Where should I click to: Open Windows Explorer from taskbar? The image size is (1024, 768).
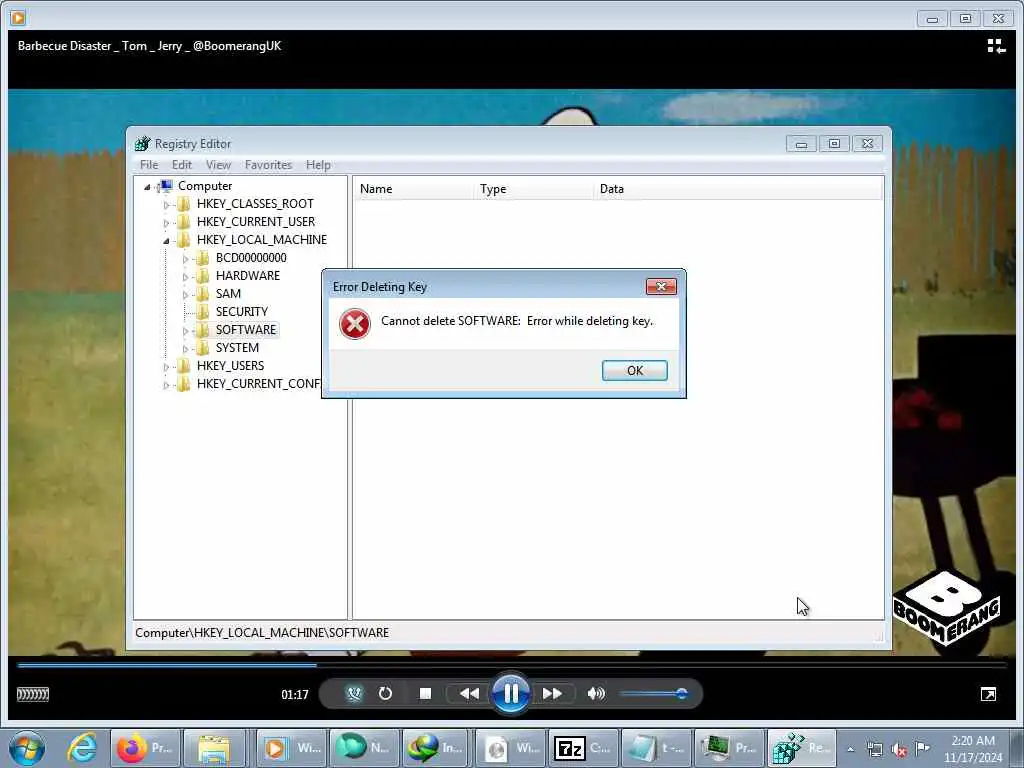[214, 748]
